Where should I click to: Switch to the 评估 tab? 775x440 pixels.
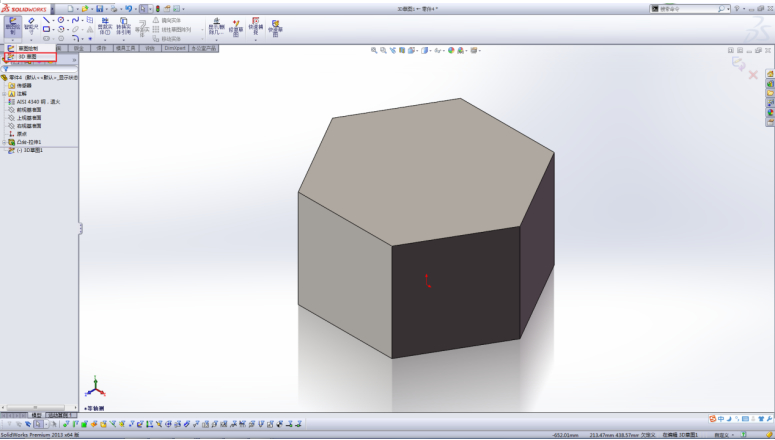(150, 48)
